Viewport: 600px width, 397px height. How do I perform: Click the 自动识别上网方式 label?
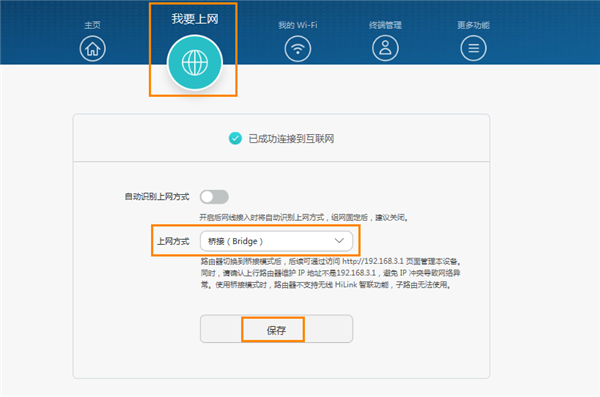(157, 197)
